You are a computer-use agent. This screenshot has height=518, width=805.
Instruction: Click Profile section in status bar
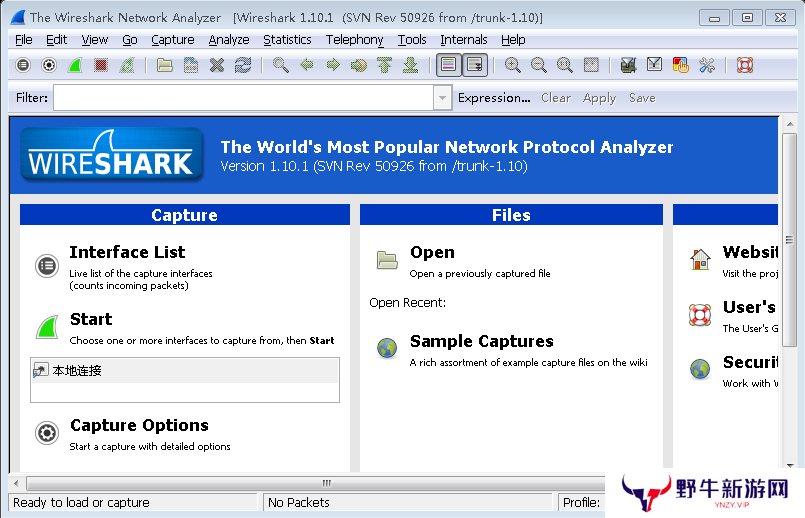tap(581, 502)
